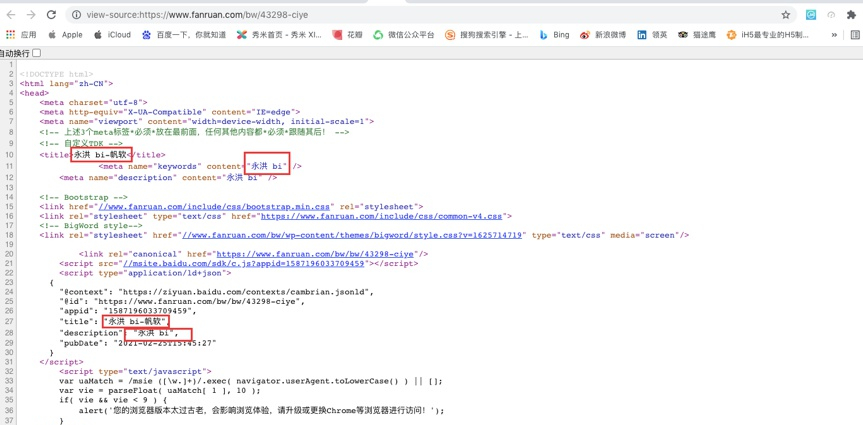Image resolution: width=863 pixels, height=425 pixels.
Task: Open the canonical 43298-ciye href link
Action: click(x=315, y=254)
